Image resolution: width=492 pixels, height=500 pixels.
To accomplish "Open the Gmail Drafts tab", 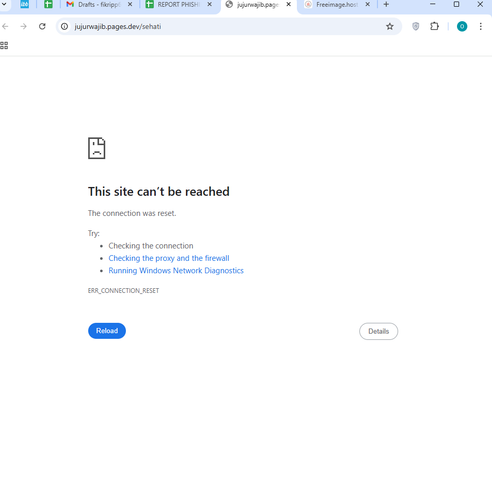I will (94, 5).
